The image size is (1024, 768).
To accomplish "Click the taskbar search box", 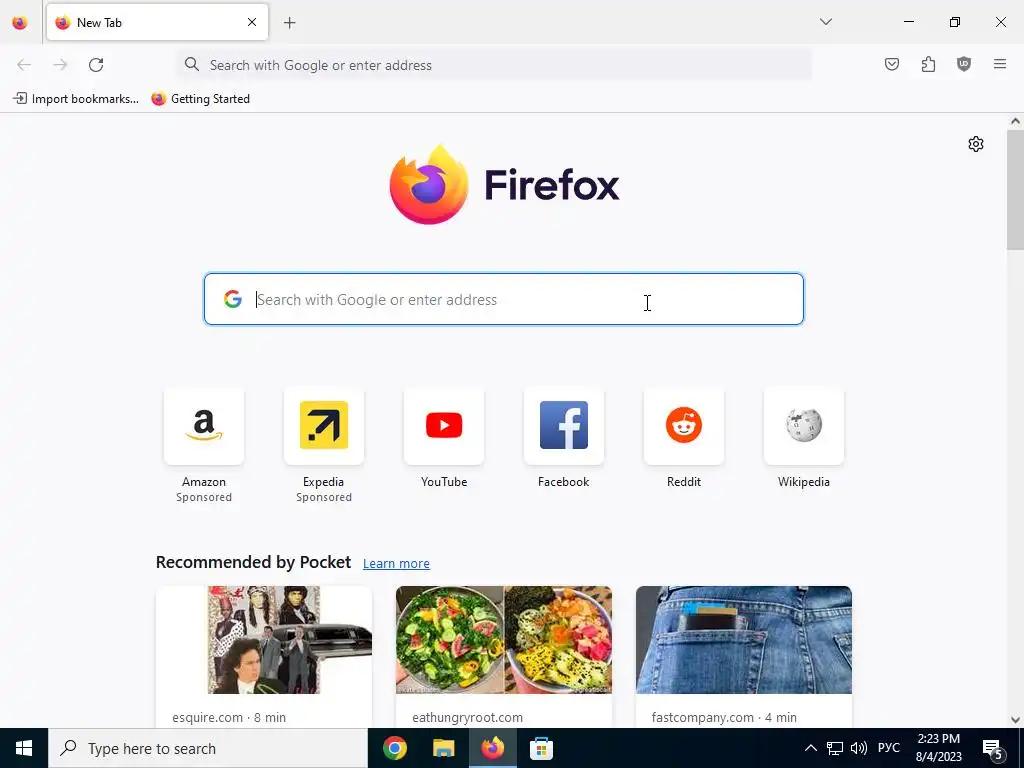I will [208, 748].
